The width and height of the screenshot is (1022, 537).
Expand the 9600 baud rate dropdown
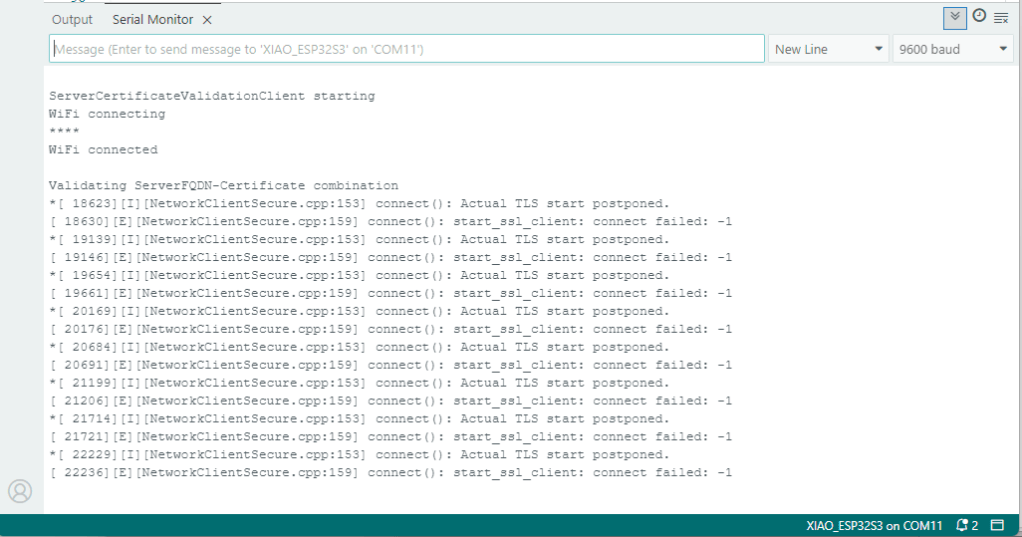point(953,49)
